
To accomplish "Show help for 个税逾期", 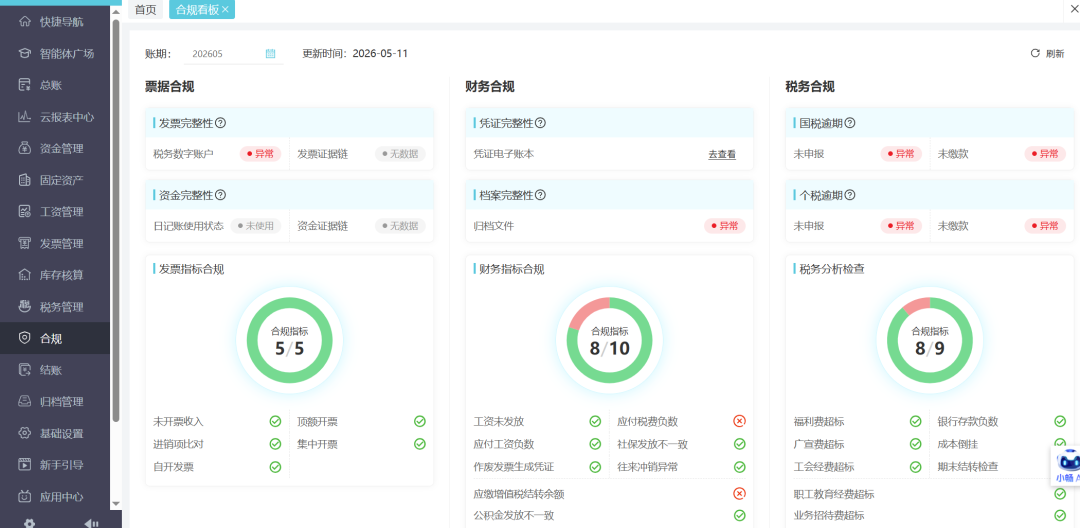I will click(x=850, y=195).
